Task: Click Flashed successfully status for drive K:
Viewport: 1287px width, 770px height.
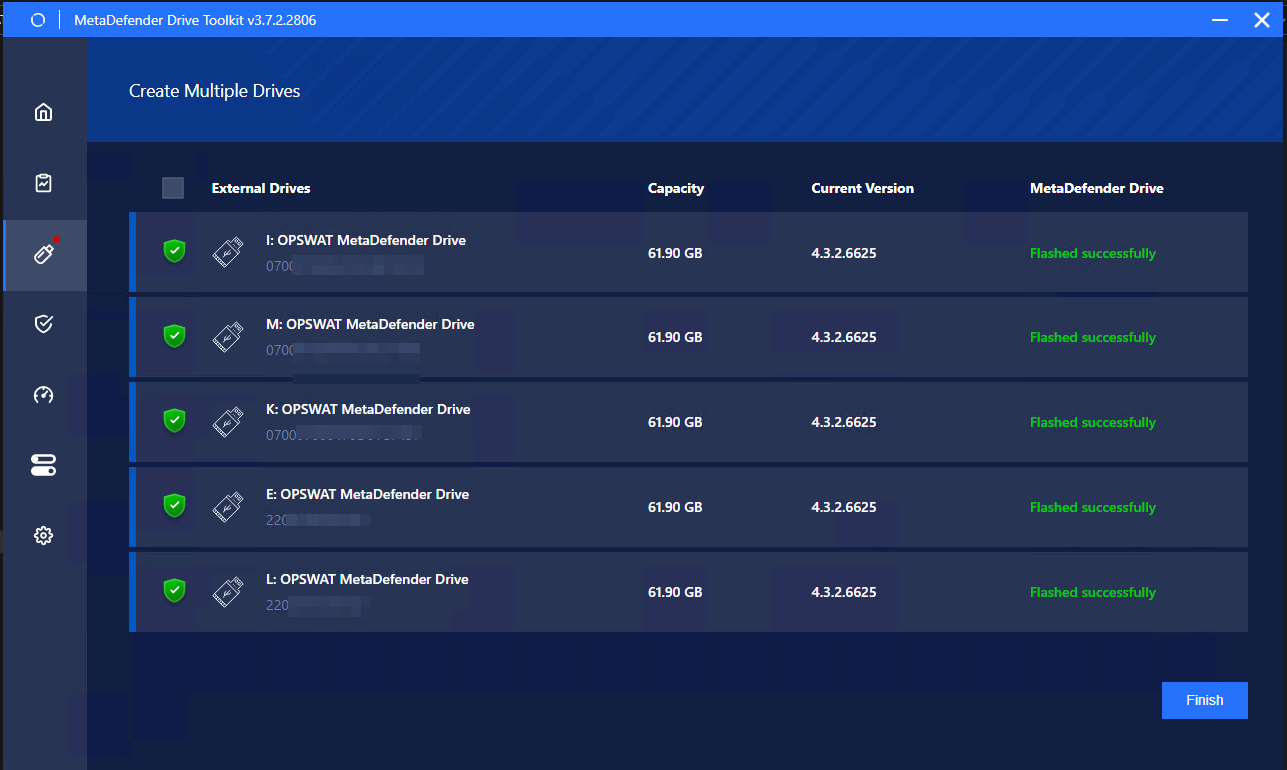Action: pyautogui.click(x=1093, y=422)
